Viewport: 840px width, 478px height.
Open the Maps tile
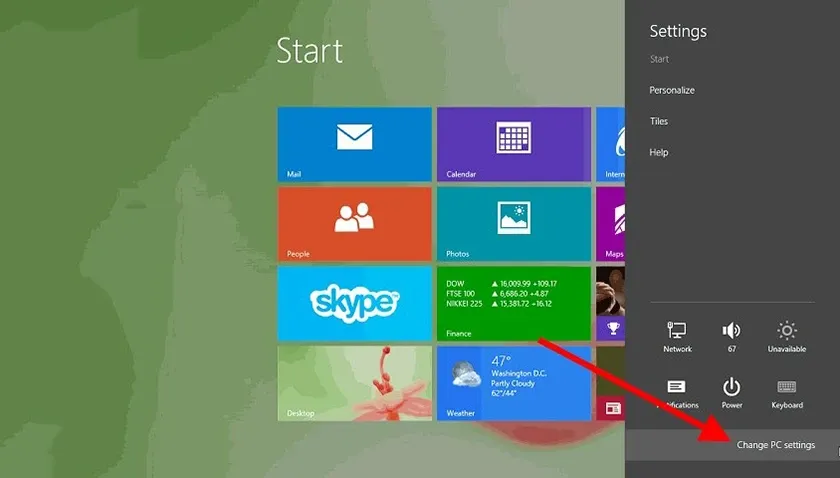(x=610, y=224)
